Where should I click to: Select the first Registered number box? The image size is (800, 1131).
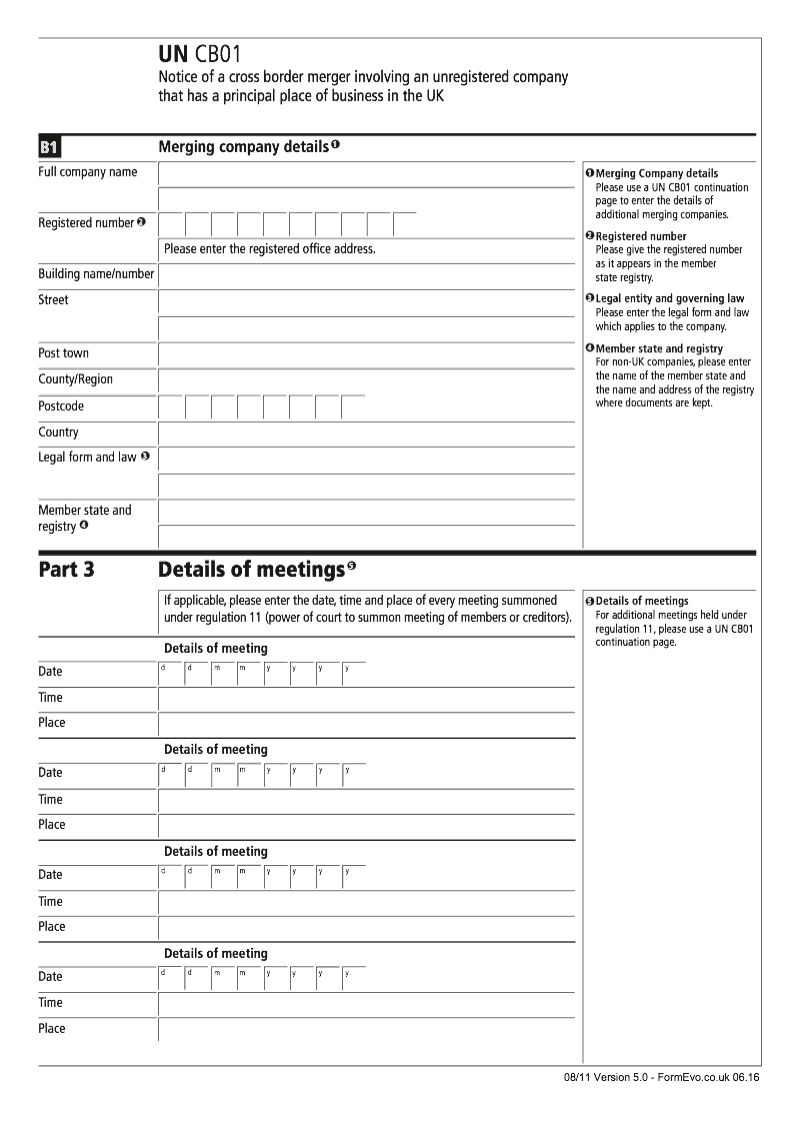pyautogui.click(x=171, y=224)
